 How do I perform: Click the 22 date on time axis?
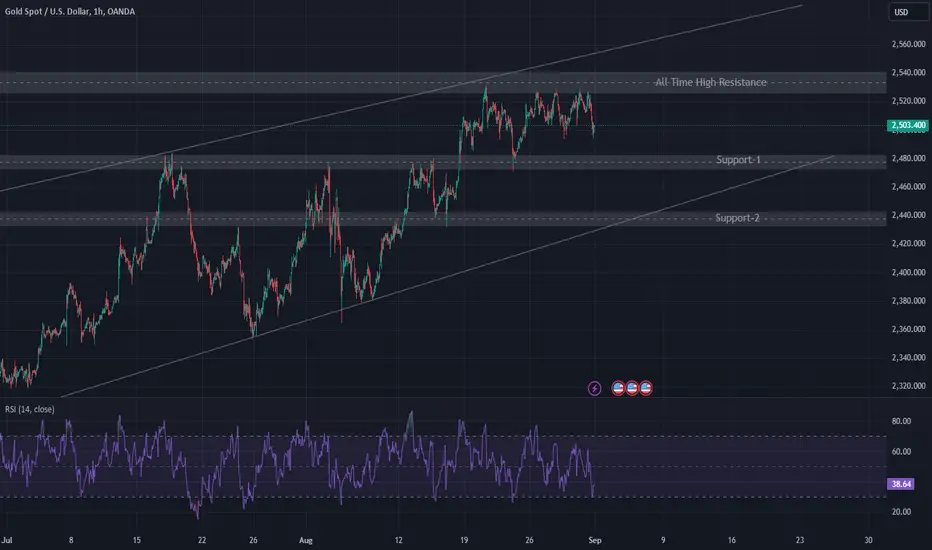click(x=202, y=540)
